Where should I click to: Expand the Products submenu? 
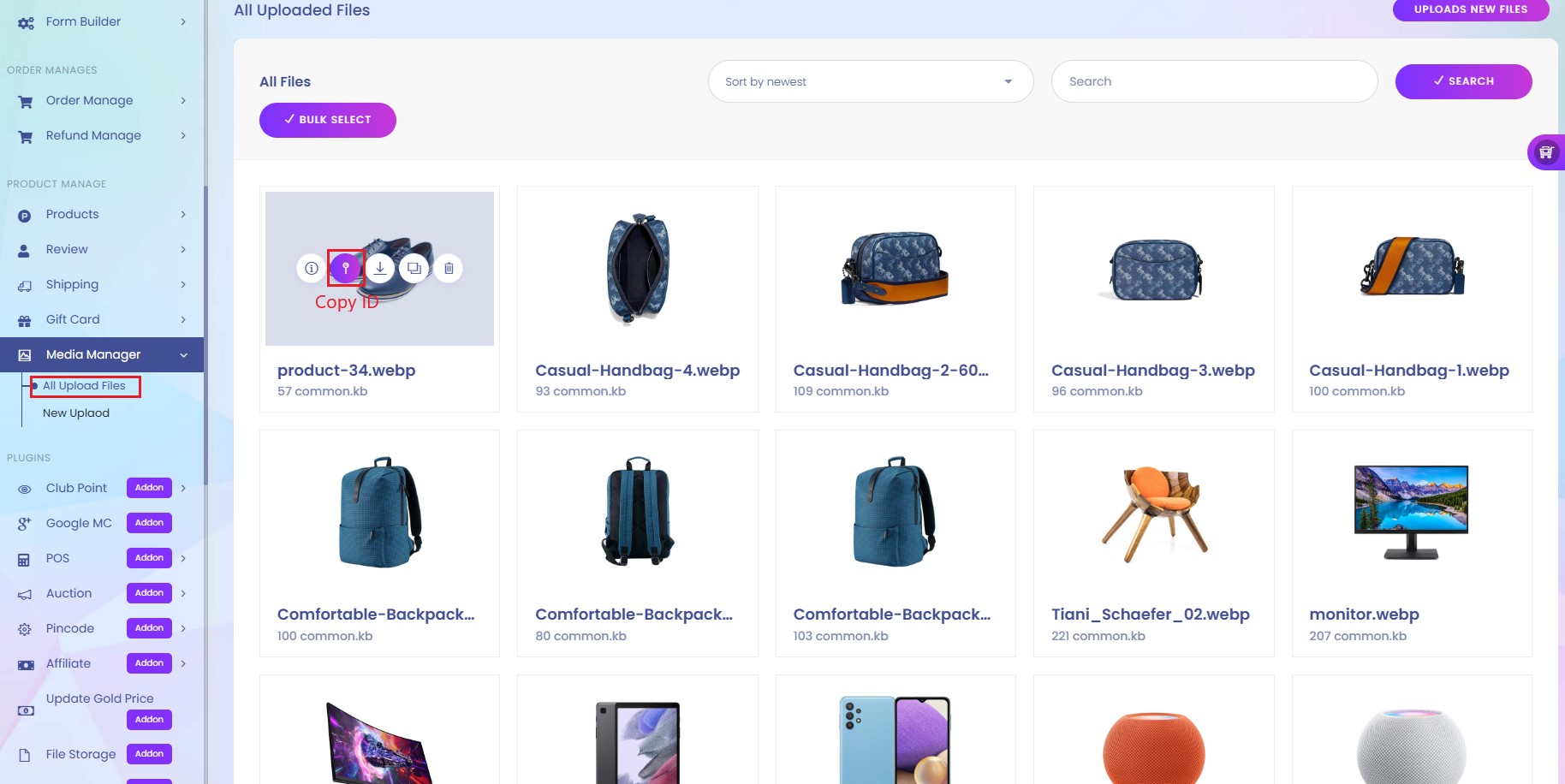pos(102,214)
